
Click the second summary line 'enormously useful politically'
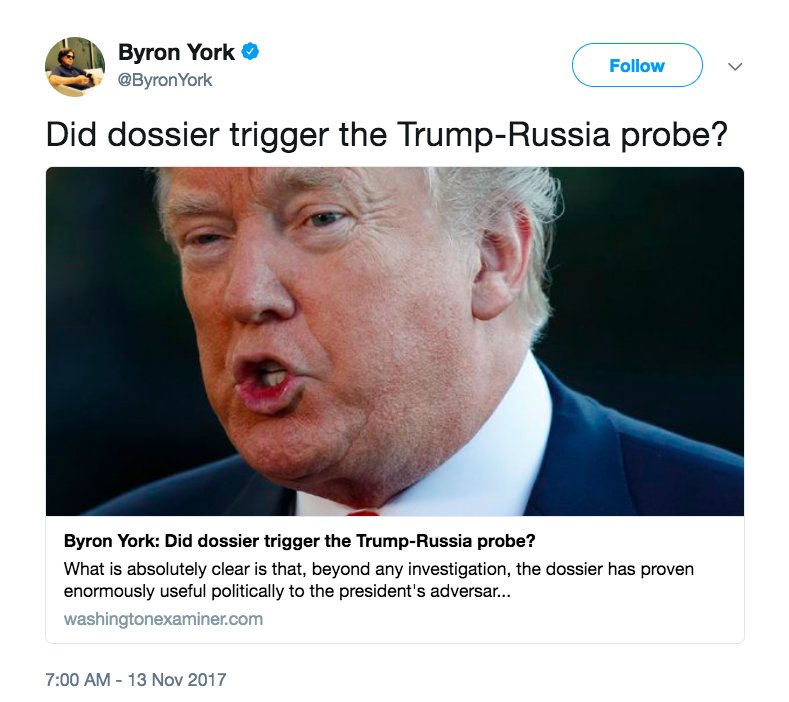pos(287,591)
